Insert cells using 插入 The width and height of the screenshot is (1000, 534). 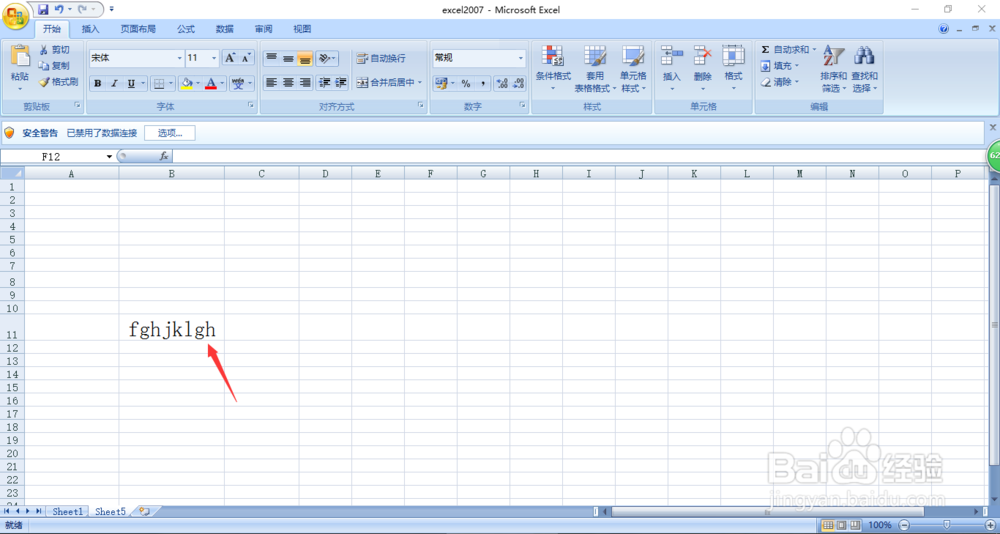pos(672,68)
